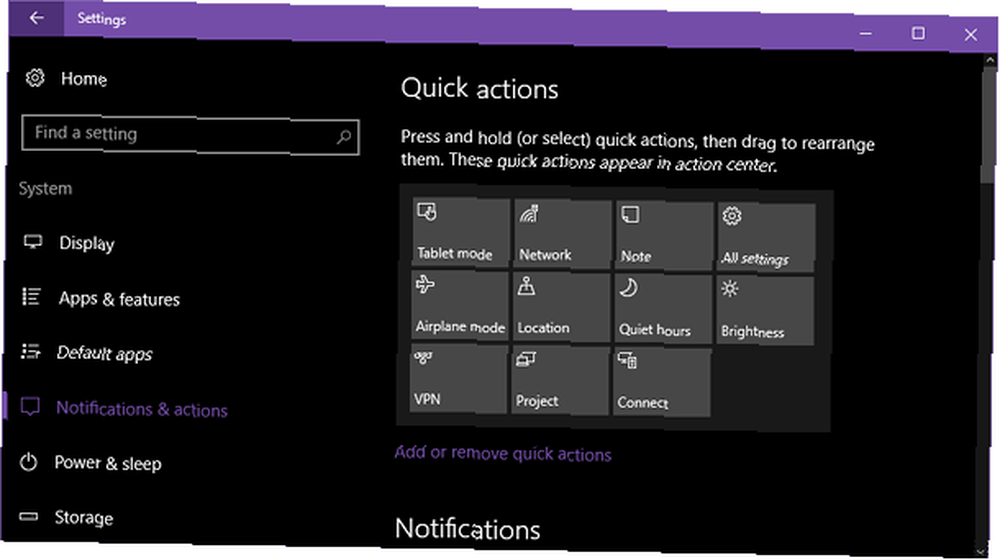
Task: Click the Power & sleep power icon
Action: 29,462
